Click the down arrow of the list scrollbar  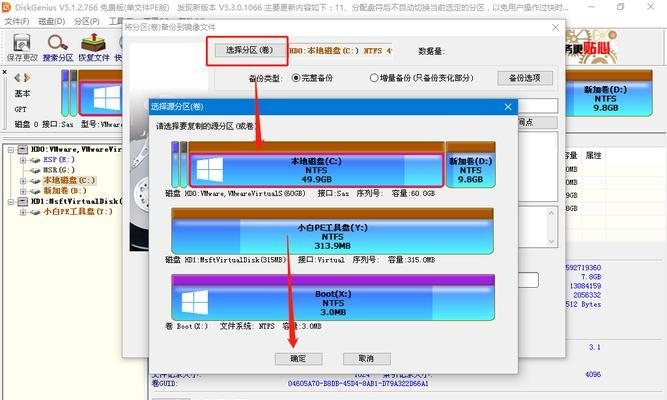(551, 242)
